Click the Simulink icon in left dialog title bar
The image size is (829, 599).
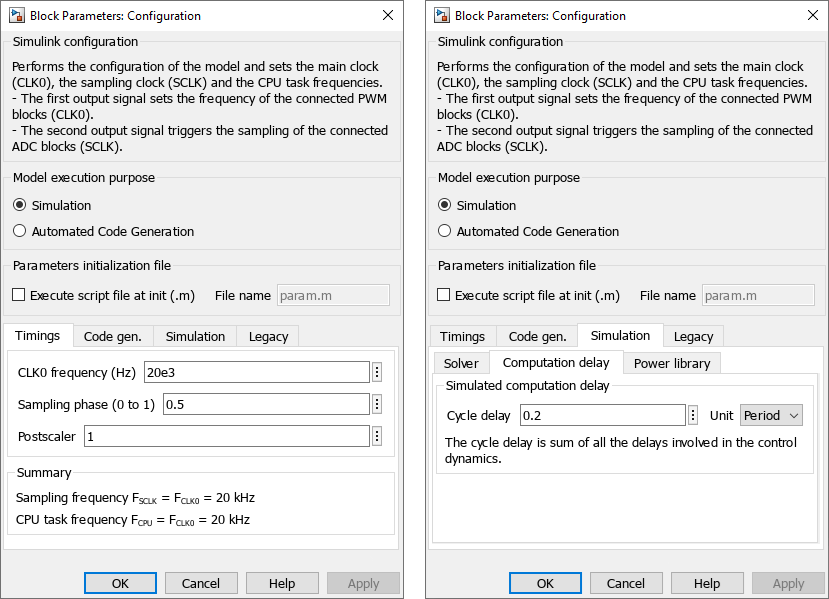(x=16, y=15)
